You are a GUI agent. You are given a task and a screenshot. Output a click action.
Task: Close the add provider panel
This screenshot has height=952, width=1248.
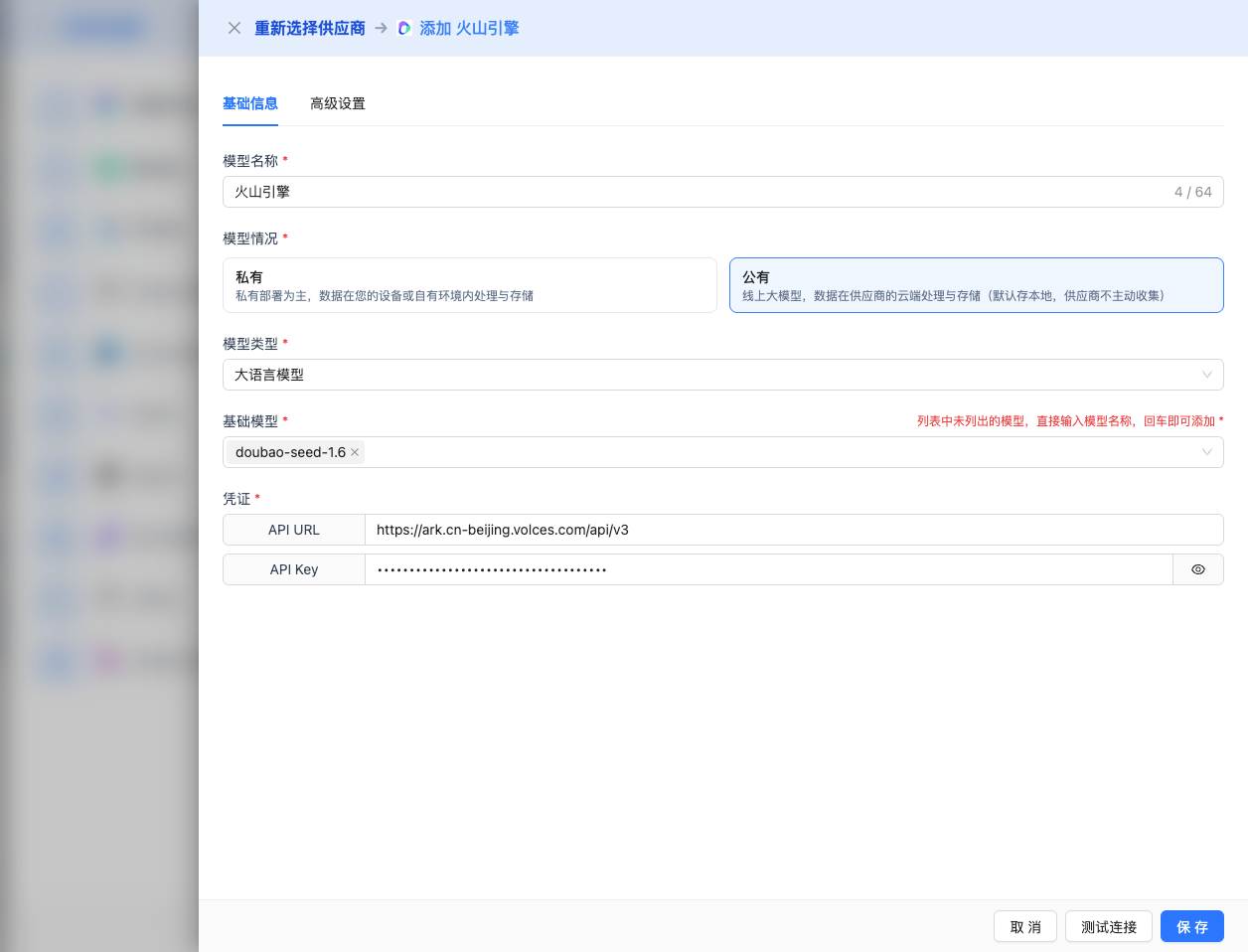[x=234, y=28]
